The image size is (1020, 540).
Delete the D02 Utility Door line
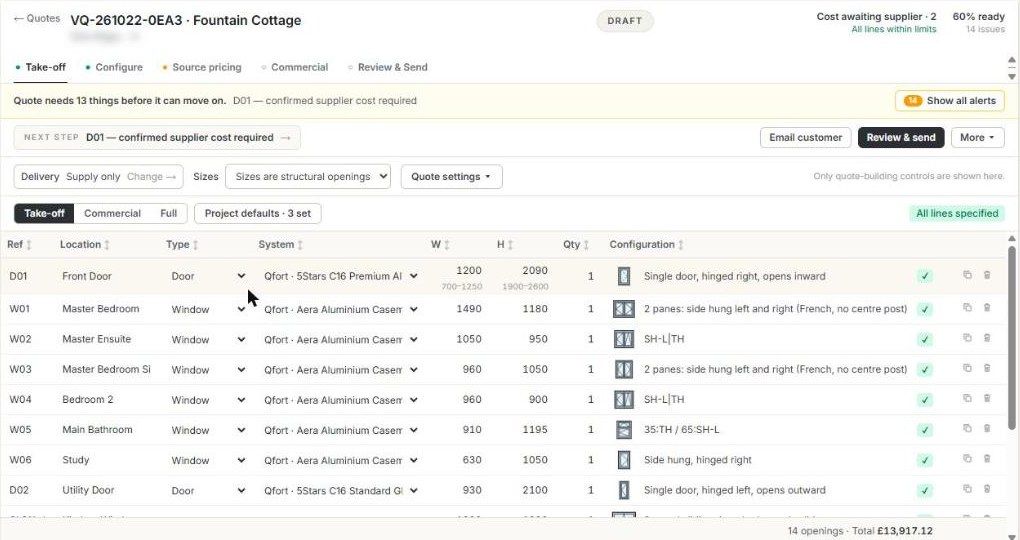987,489
